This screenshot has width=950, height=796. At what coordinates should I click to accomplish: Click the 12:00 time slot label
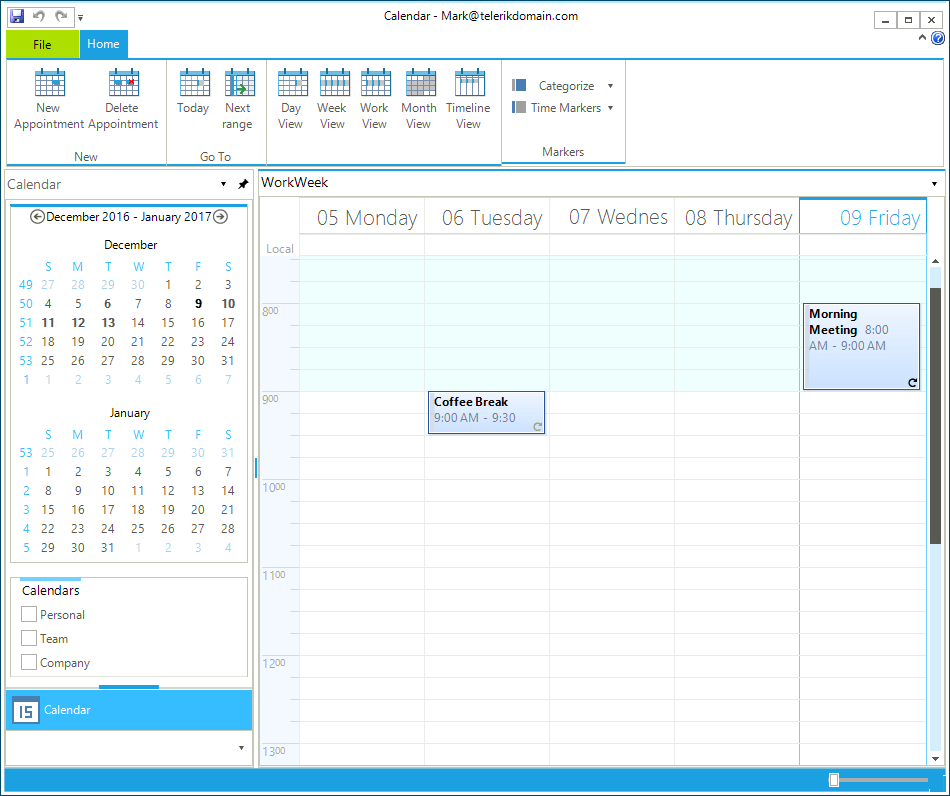[x=274, y=663]
